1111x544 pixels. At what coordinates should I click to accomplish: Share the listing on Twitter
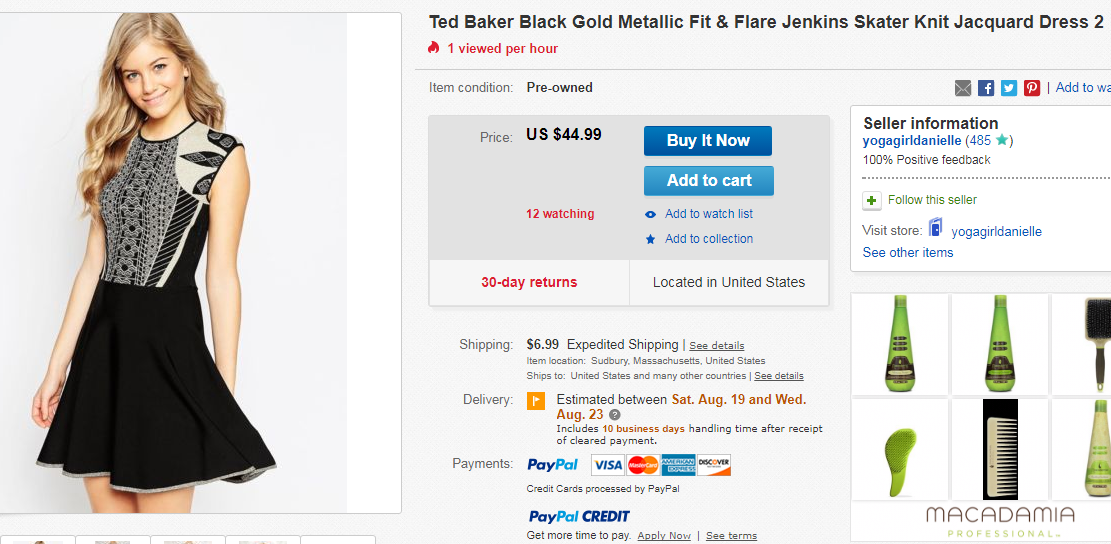click(x=1009, y=88)
